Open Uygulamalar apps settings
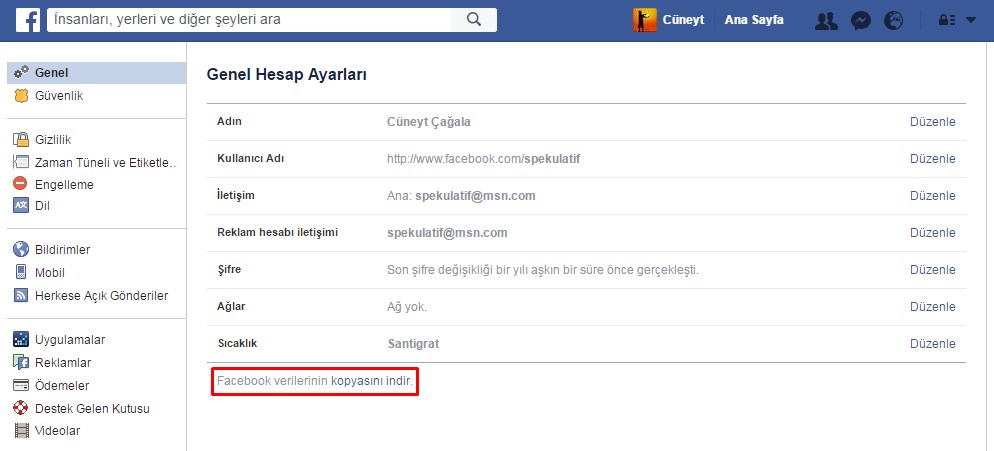This screenshot has height=451, width=994. 69,340
